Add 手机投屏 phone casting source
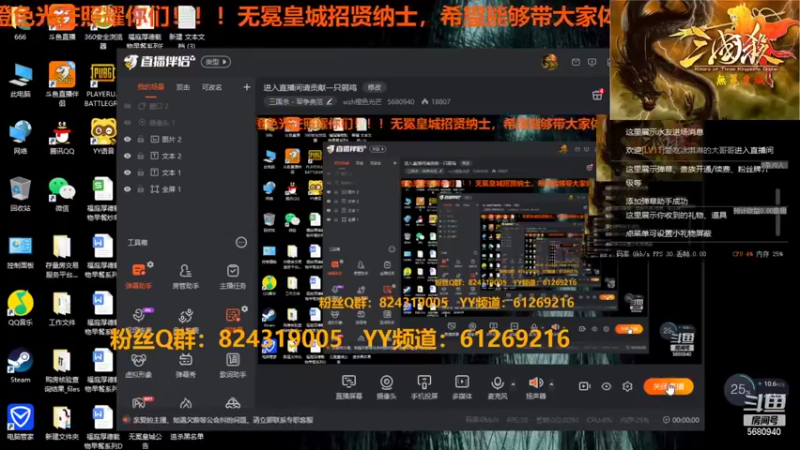The height and width of the screenshot is (450, 800). coord(424,387)
